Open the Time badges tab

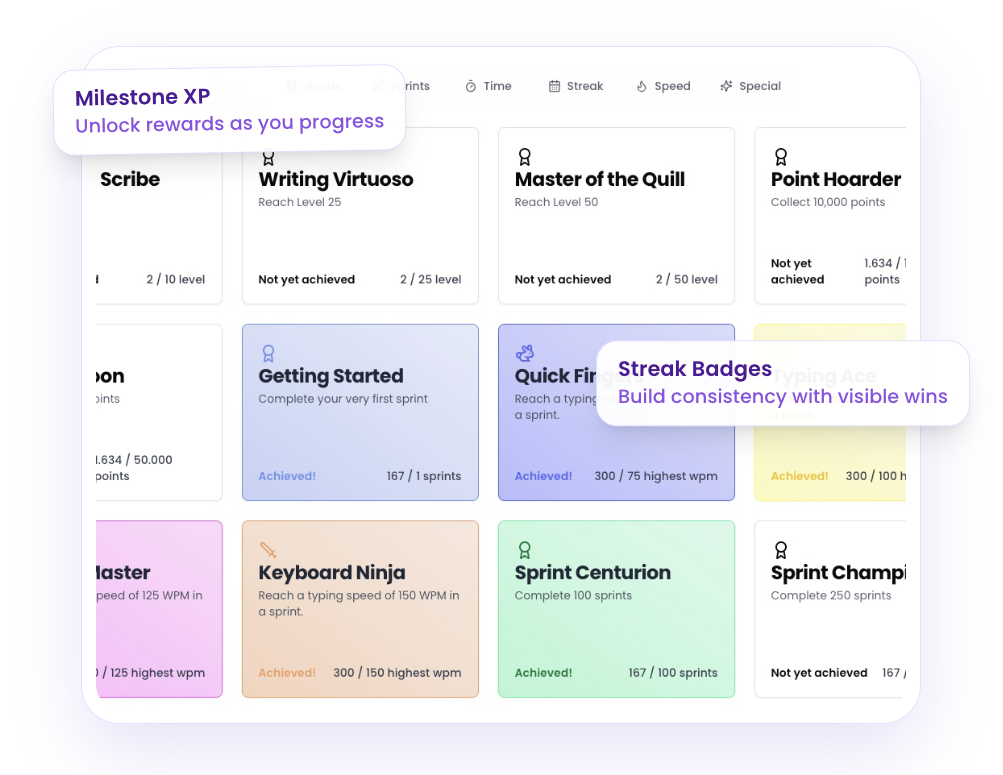coord(488,86)
